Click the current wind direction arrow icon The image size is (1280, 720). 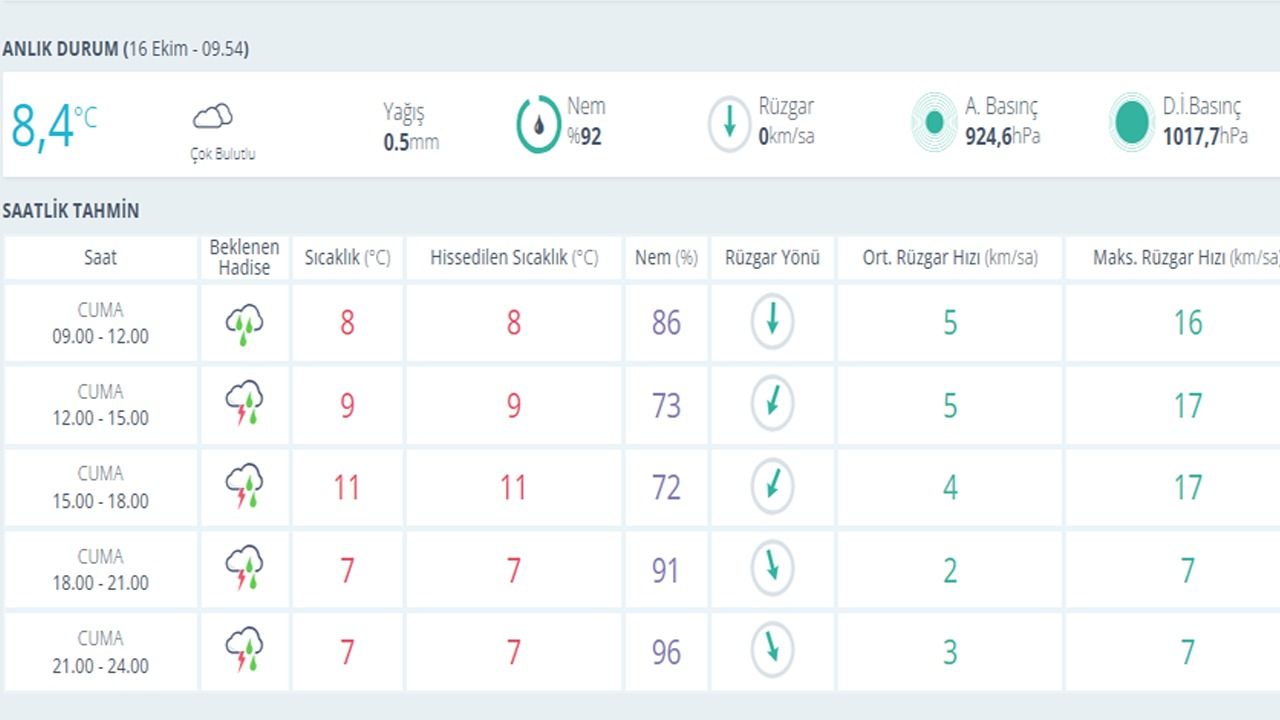[729, 124]
